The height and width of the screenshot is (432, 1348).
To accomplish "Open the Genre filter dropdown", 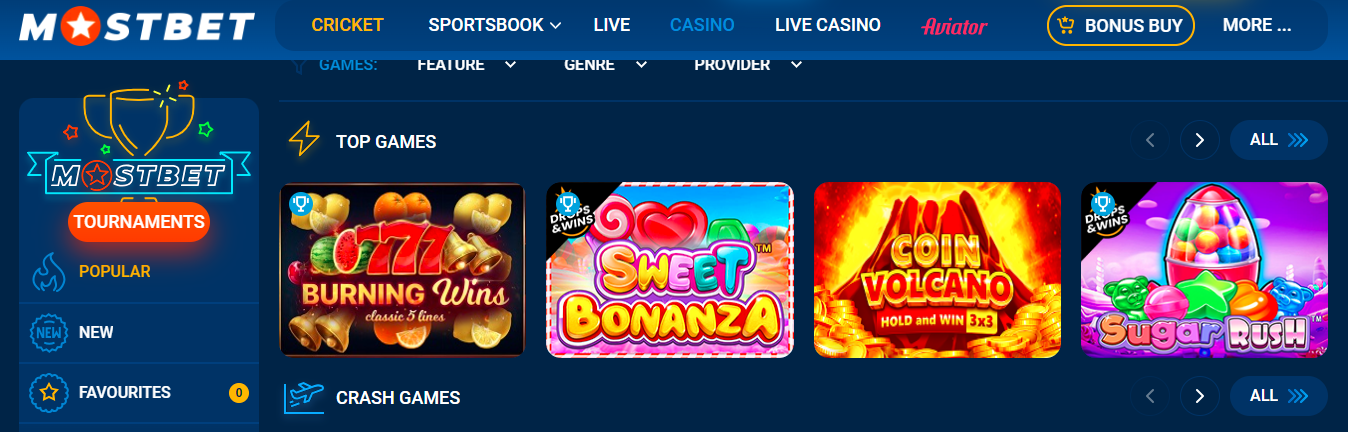I will 606,64.
